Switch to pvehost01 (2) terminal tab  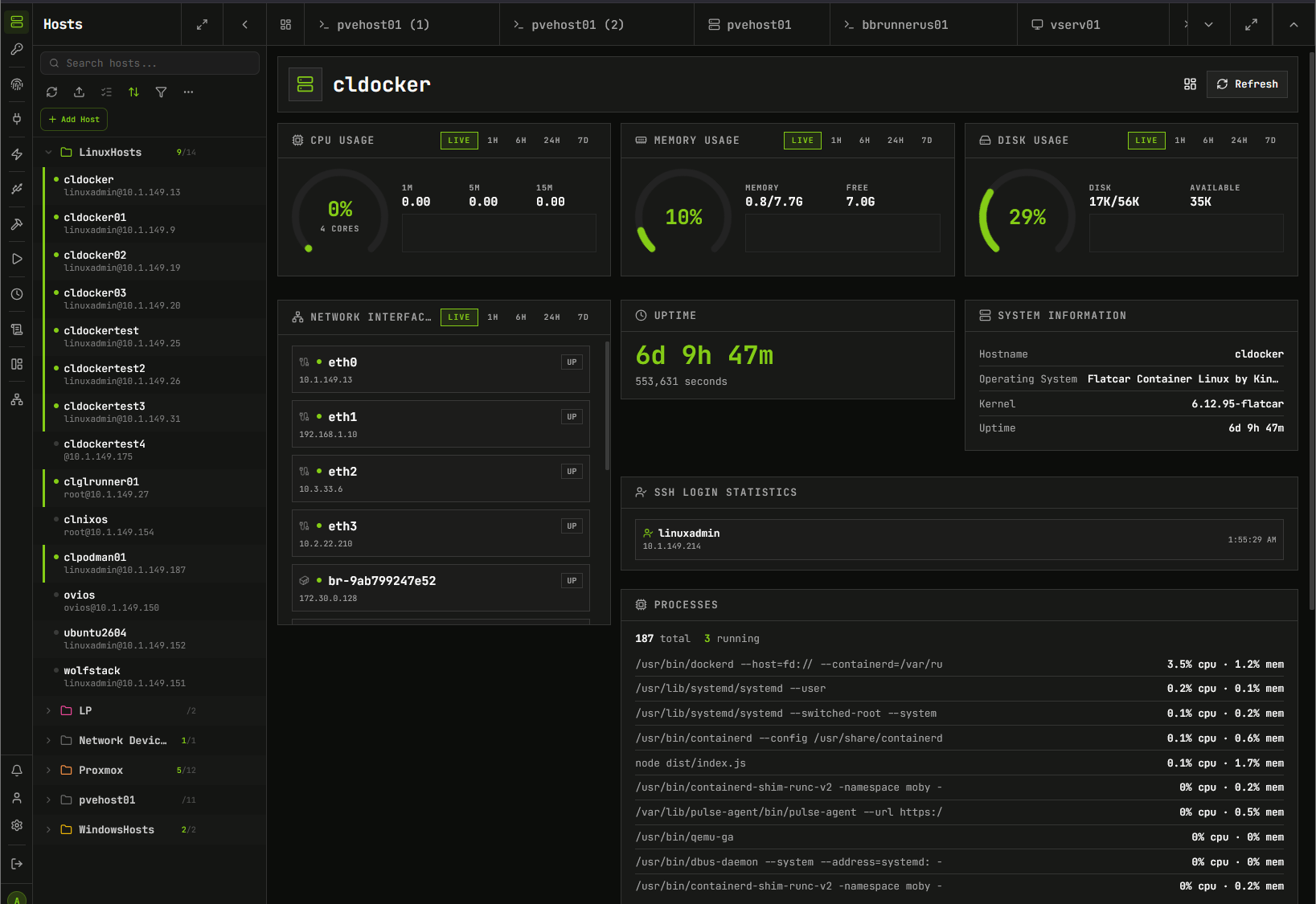[597, 25]
